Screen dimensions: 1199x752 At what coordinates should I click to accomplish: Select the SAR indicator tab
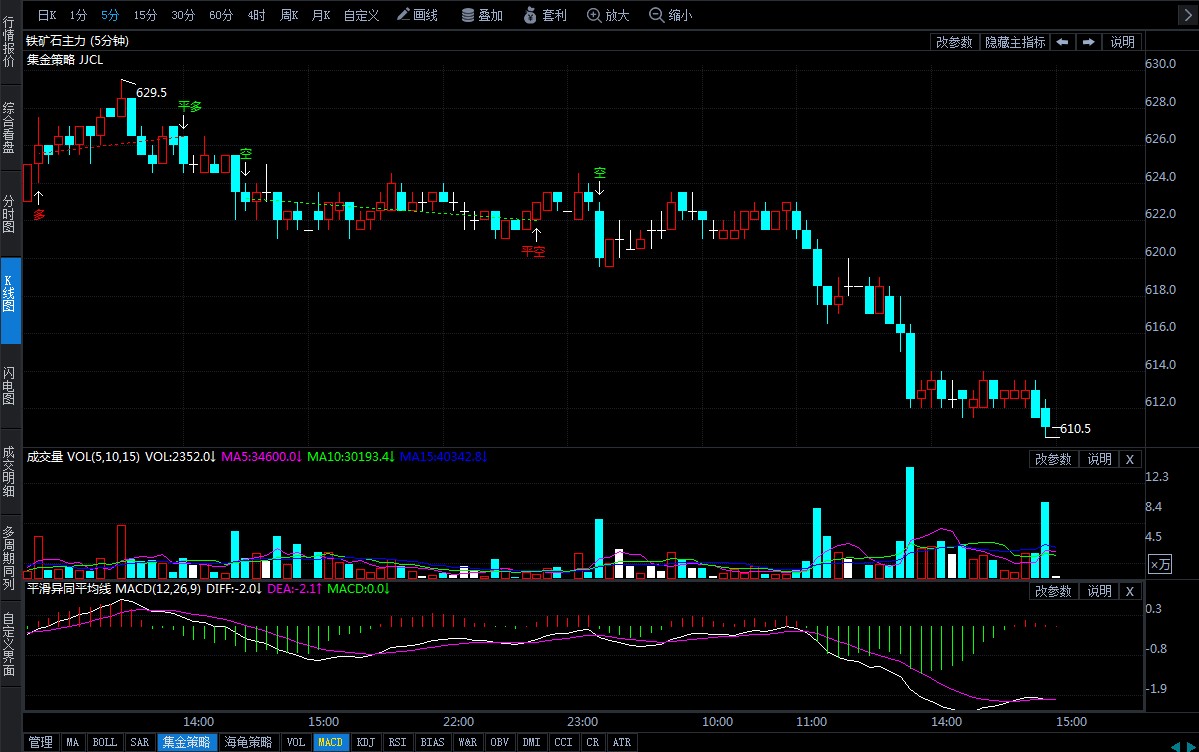coord(140,742)
